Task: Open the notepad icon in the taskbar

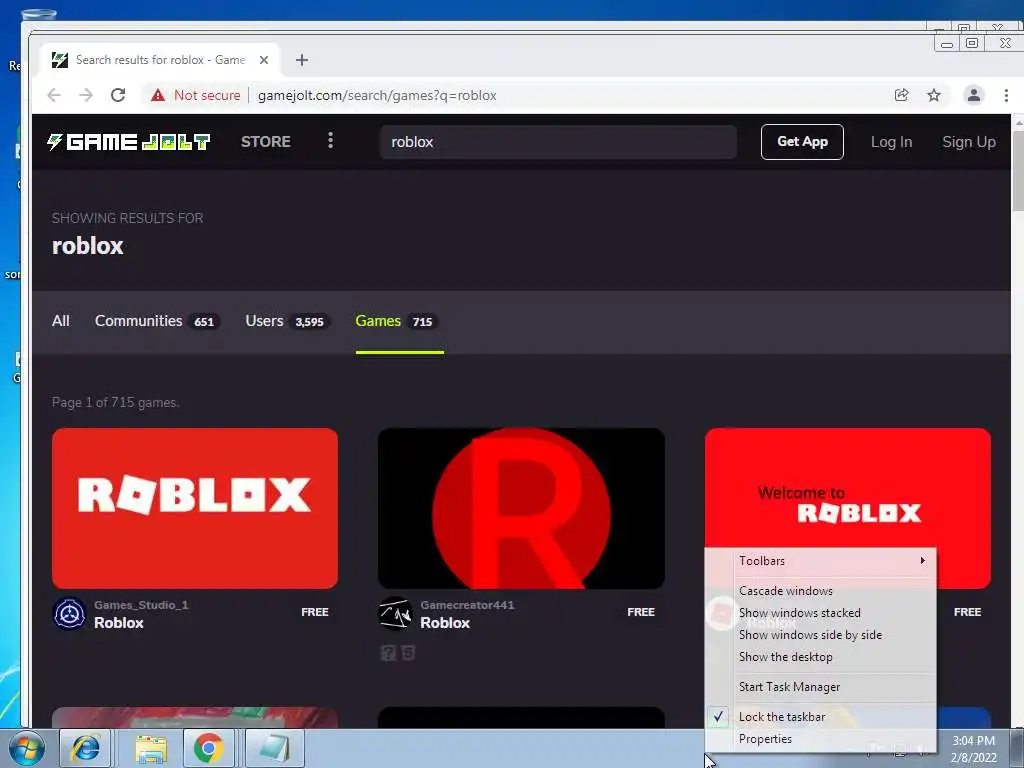Action: [275, 748]
